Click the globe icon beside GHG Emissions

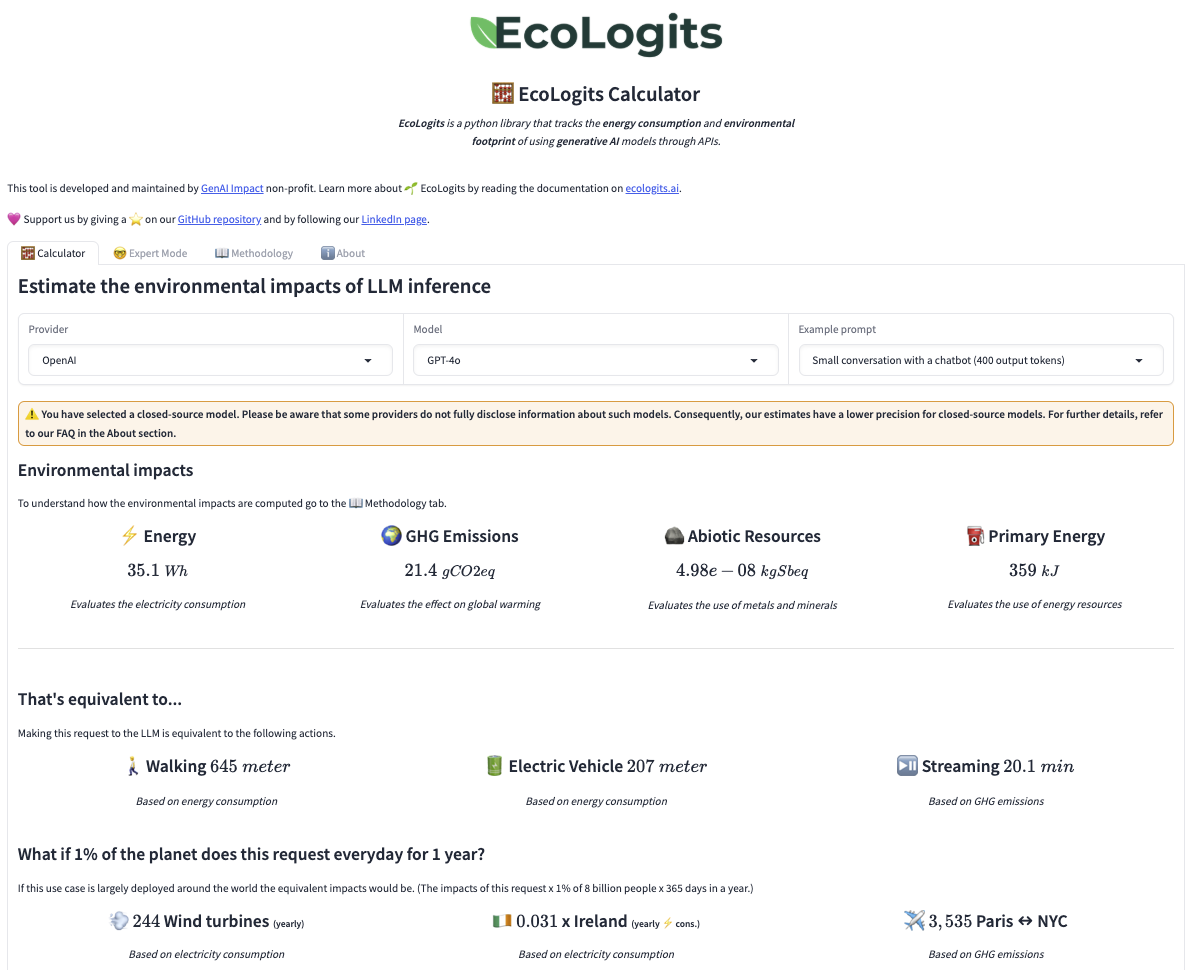pos(391,536)
